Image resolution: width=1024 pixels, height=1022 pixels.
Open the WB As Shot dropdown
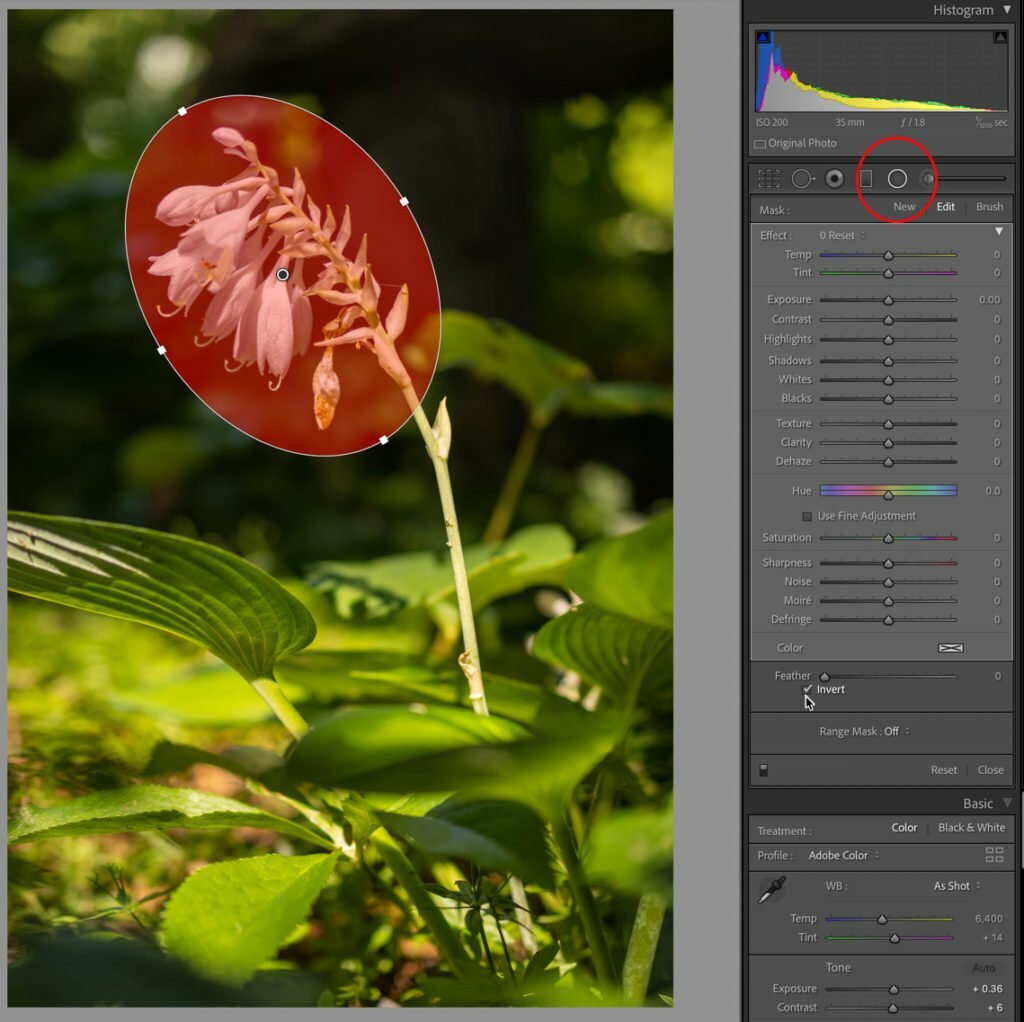click(x=957, y=886)
